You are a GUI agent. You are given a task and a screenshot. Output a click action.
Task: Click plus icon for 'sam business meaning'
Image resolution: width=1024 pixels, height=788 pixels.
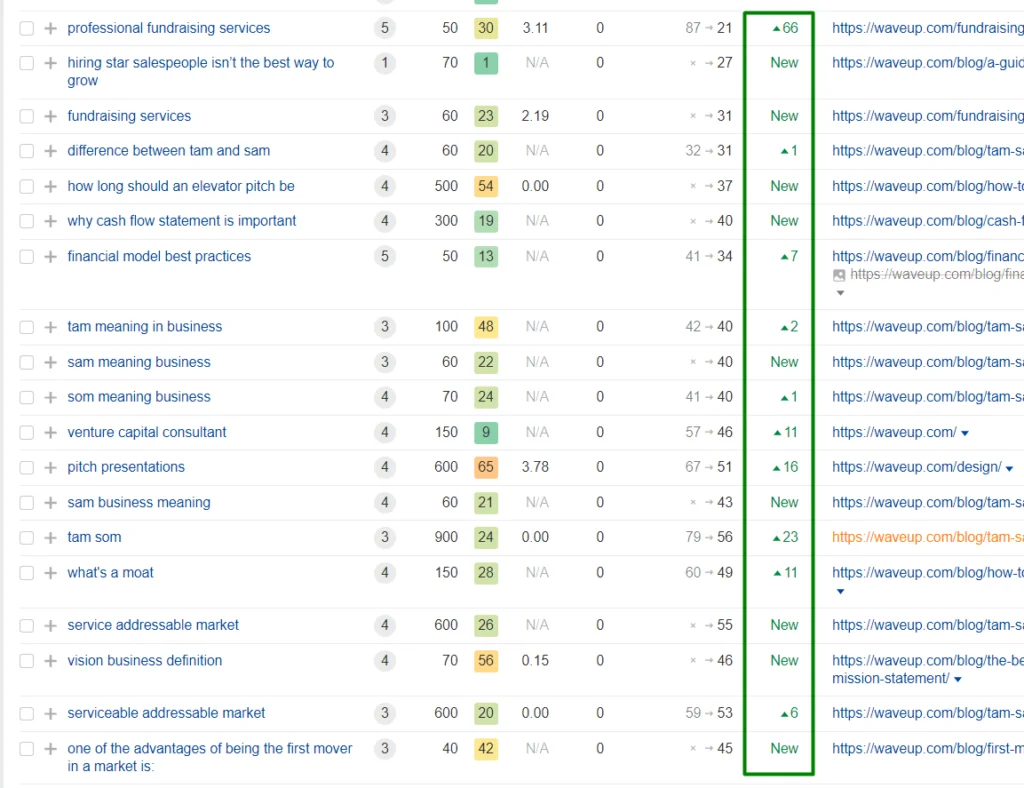[50, 503]
